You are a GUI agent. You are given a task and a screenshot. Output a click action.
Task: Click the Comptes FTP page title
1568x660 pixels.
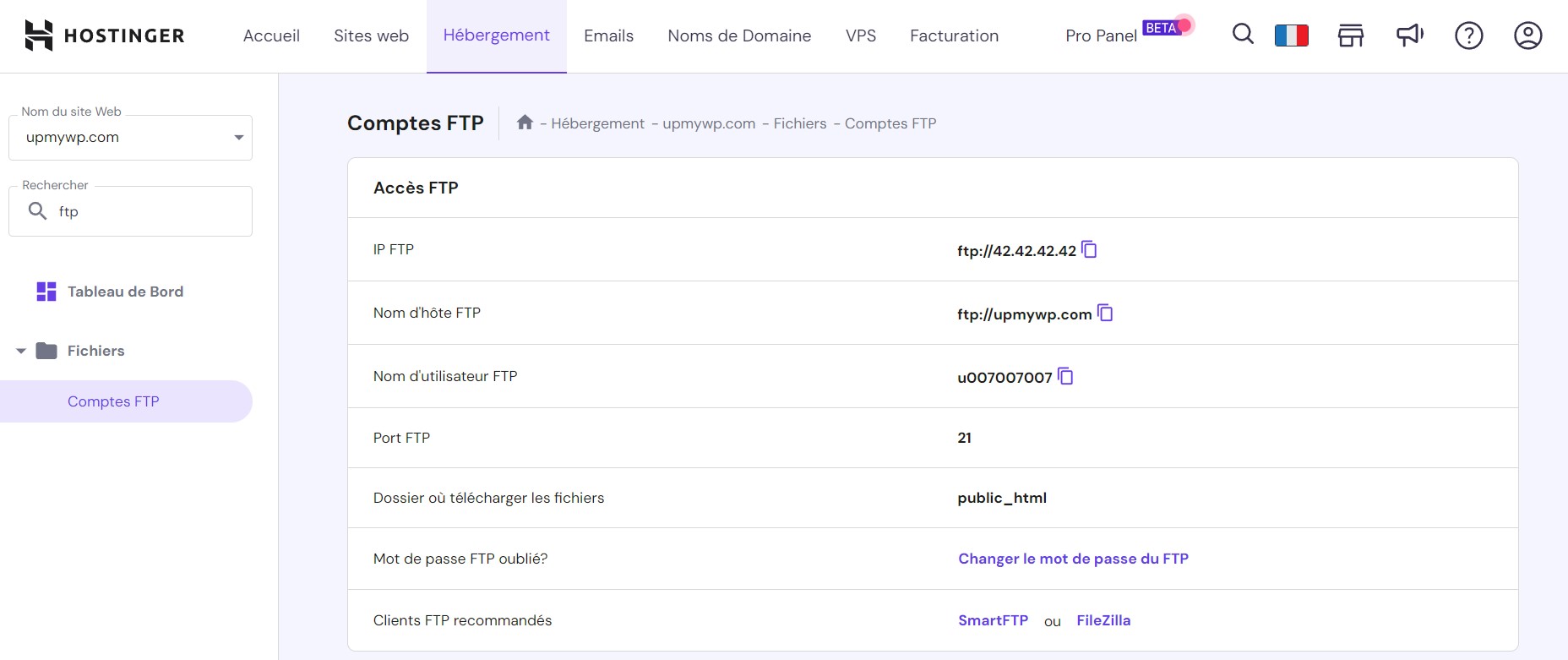(416, 123)
